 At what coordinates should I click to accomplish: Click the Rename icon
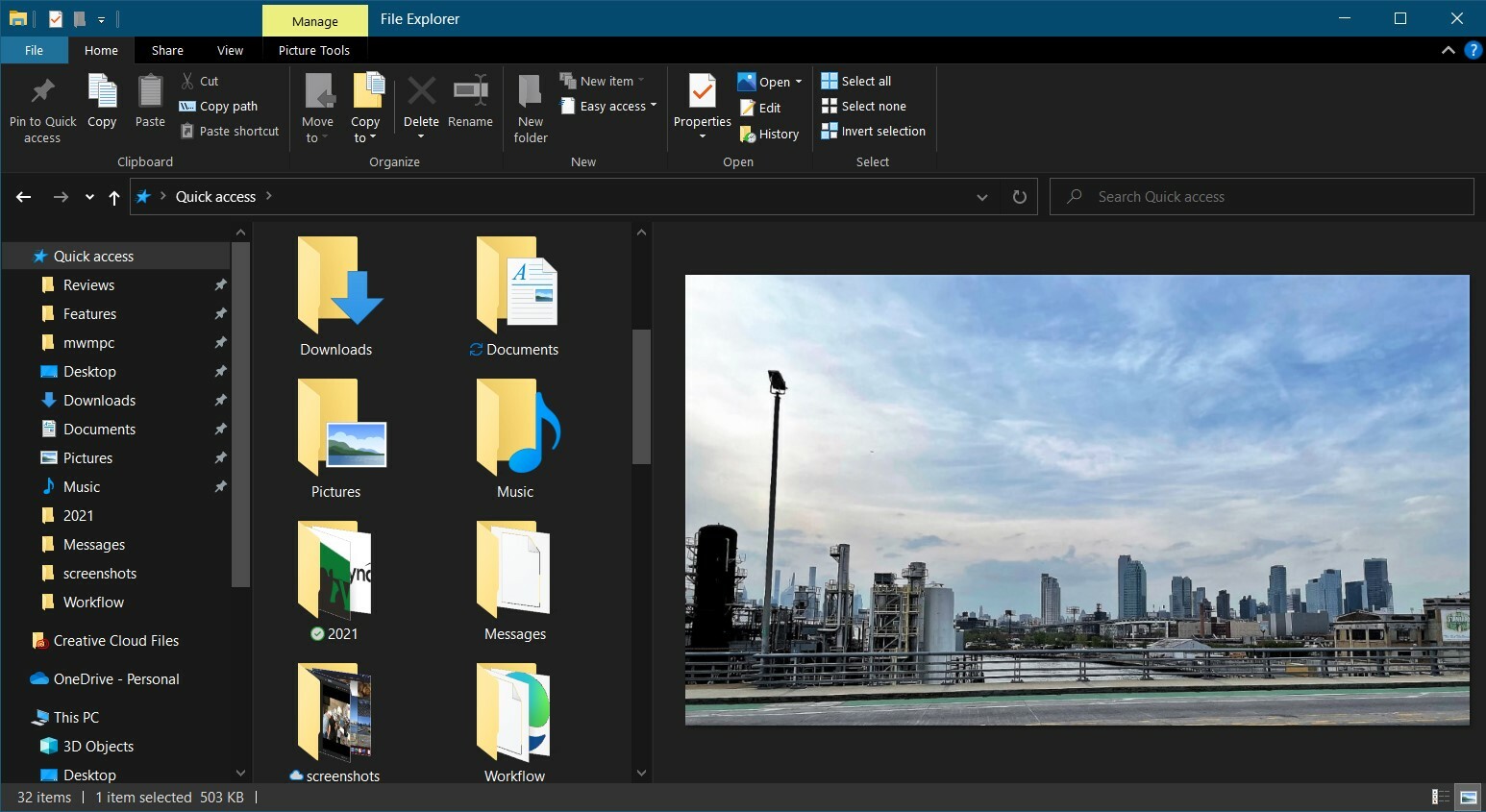(x=470, y=91)
